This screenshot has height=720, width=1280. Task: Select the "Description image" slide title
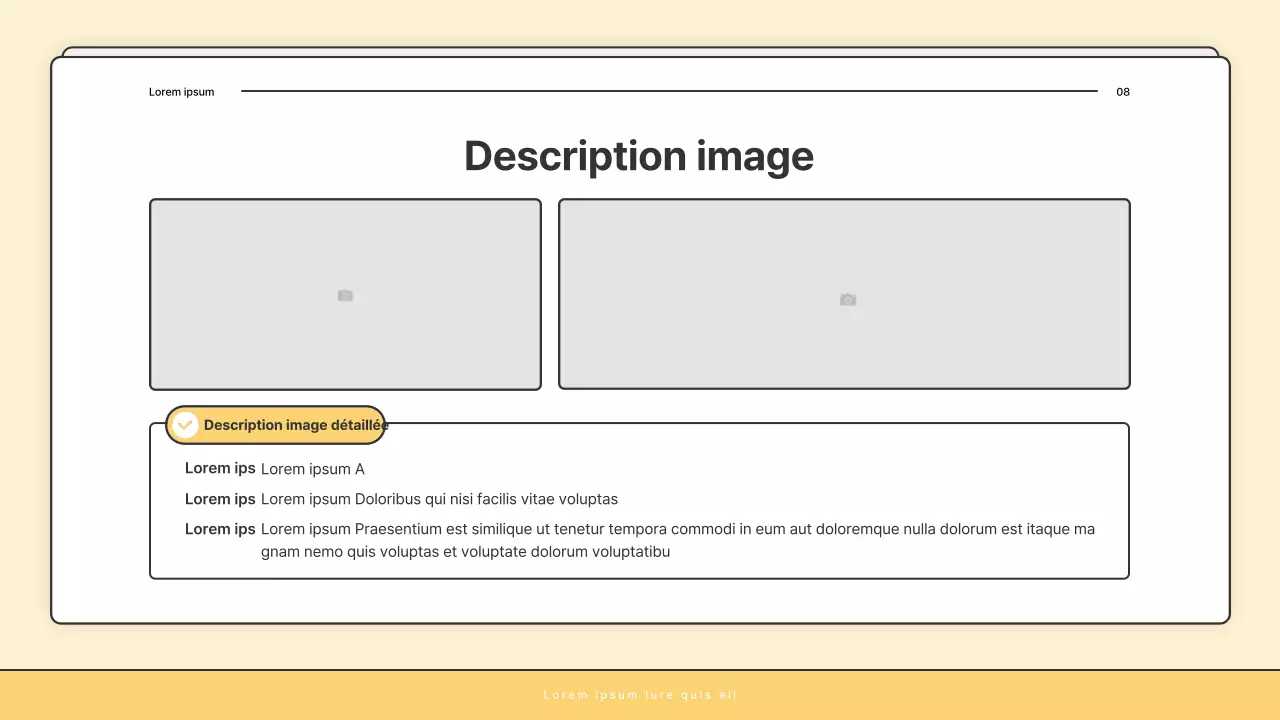(639, 156)
